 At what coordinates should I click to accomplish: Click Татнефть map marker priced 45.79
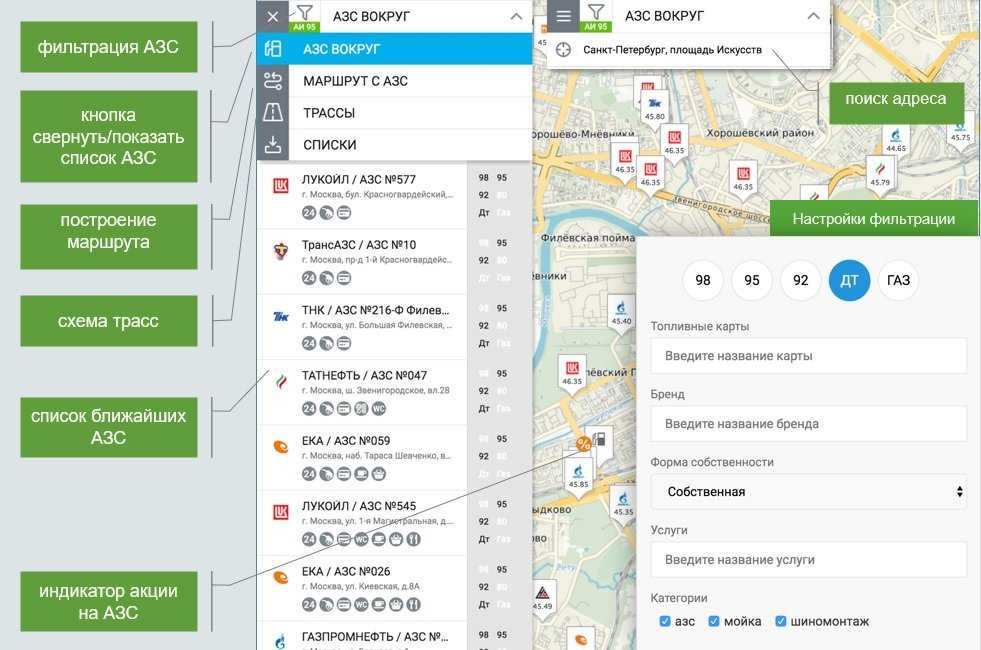pos(880,175)
